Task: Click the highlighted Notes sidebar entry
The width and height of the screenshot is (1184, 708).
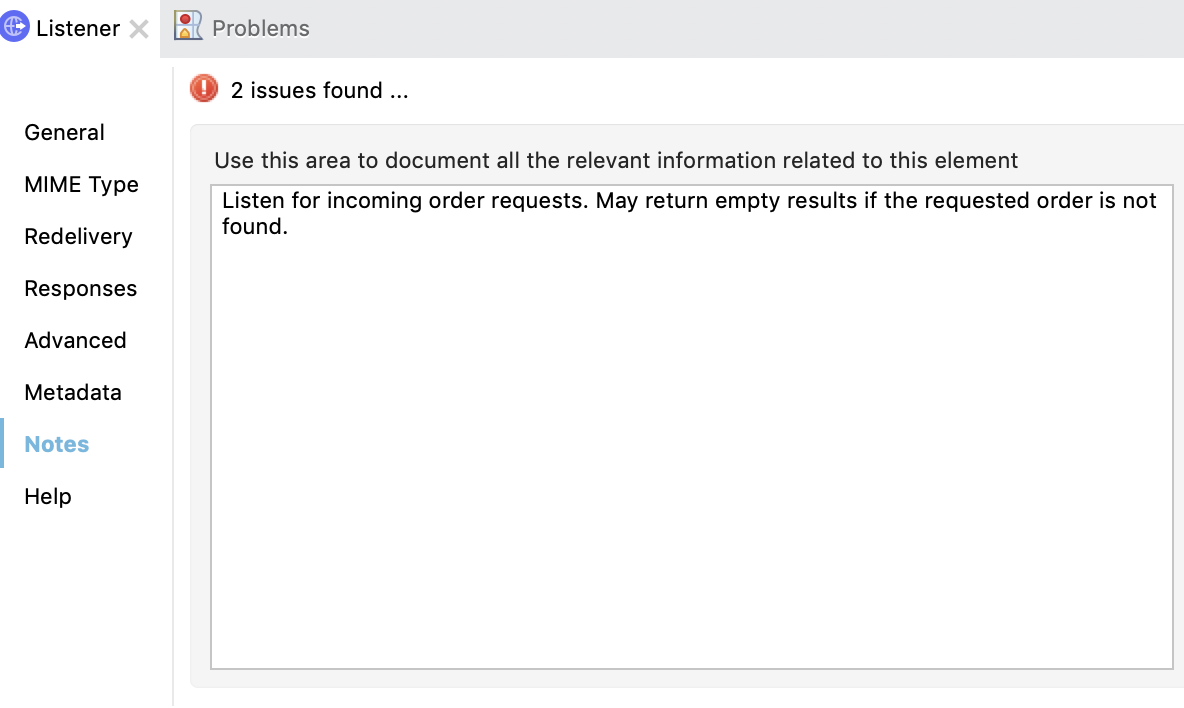Action: tap(56, 444)
